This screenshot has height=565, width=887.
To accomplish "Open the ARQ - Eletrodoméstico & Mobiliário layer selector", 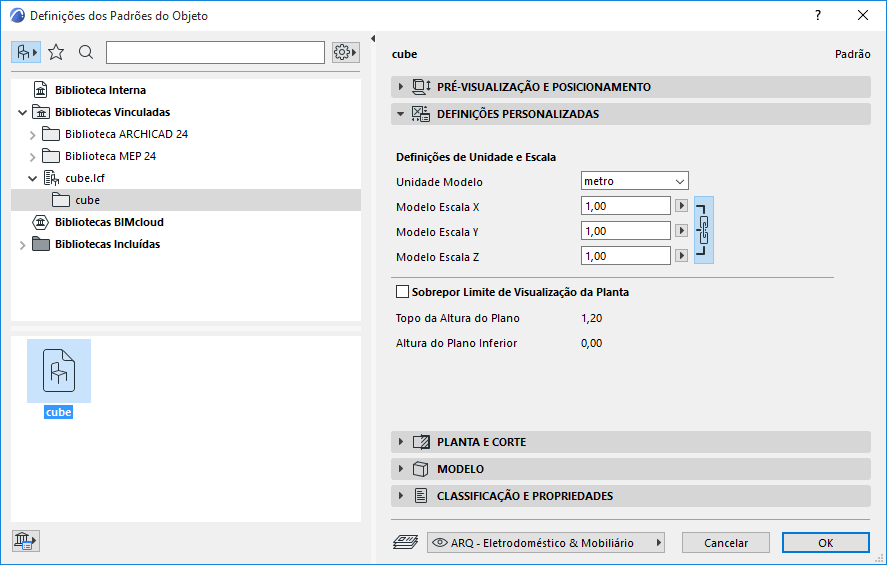I will point(546,543).
